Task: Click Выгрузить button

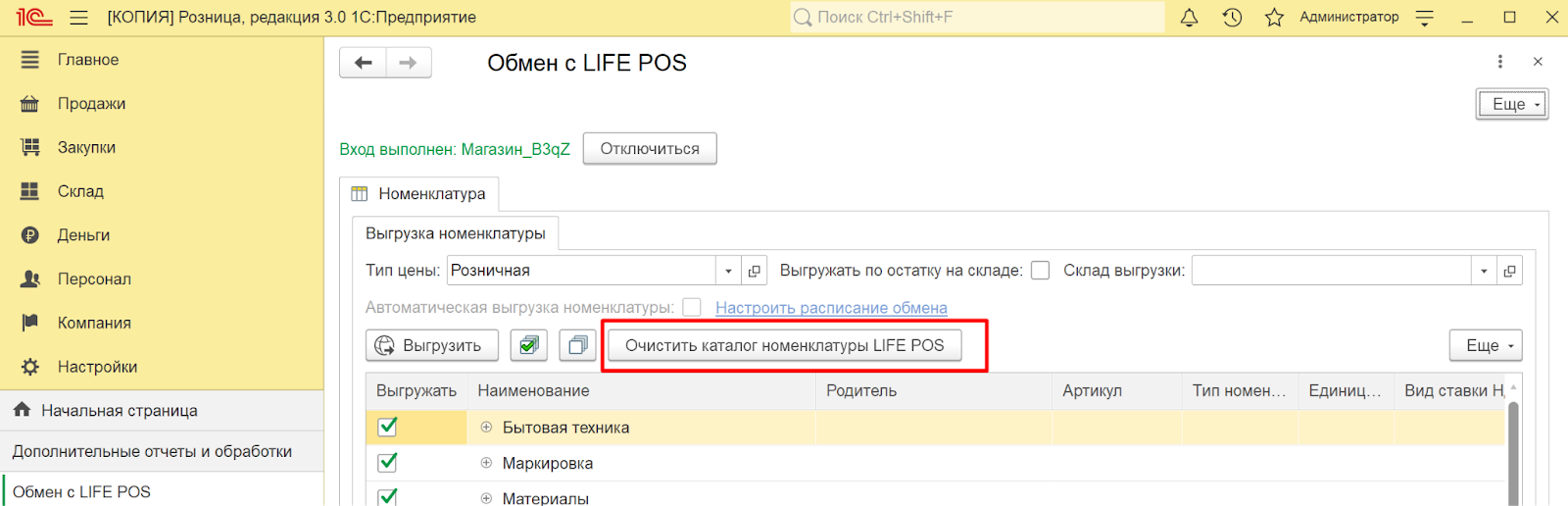Action: 432,345
